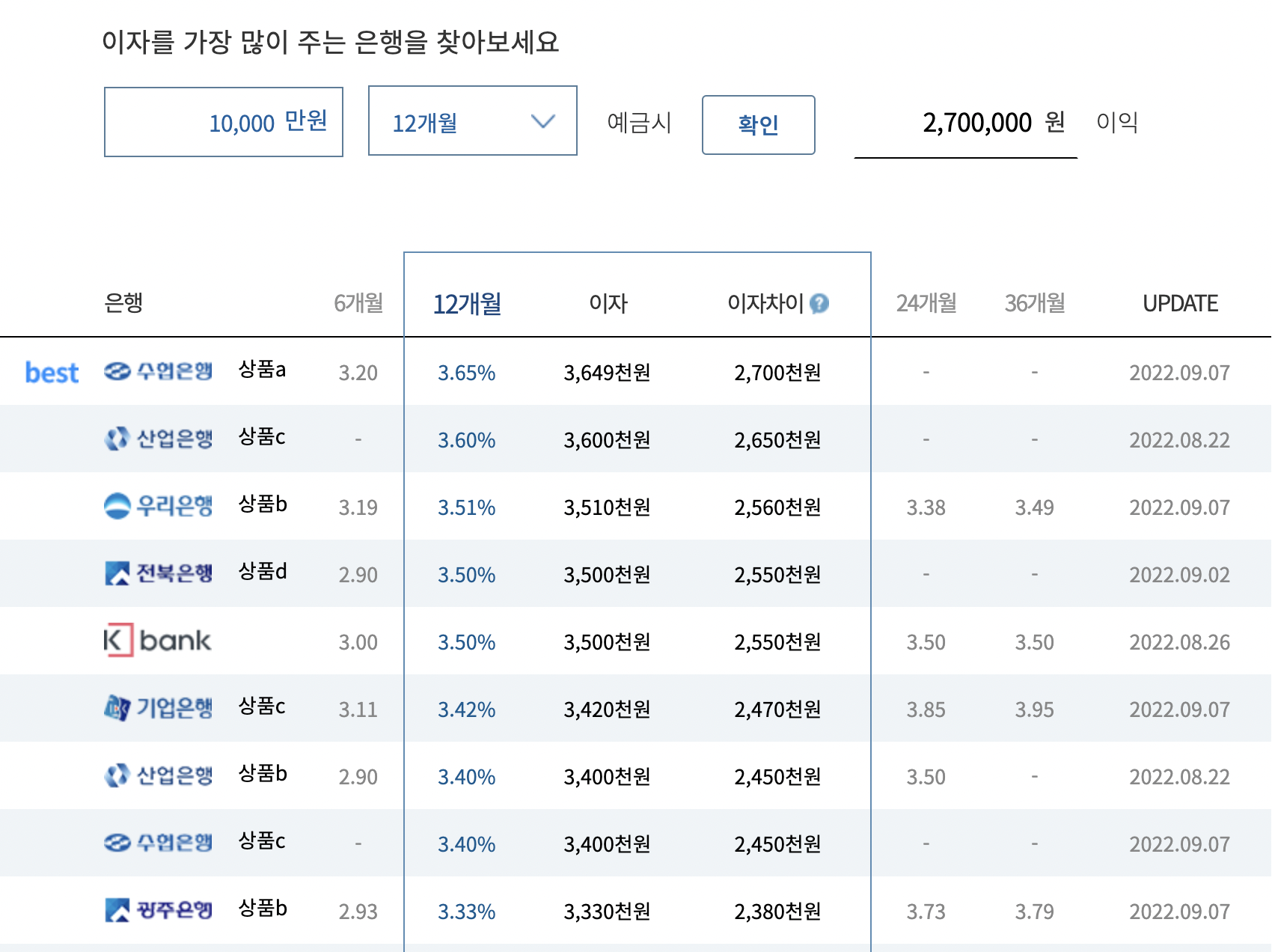The height and width of the screenshot is (952, 1272).
Task: Click the 3.20 six-month rate for 수협은행
Action: click(x=358, y=373)
